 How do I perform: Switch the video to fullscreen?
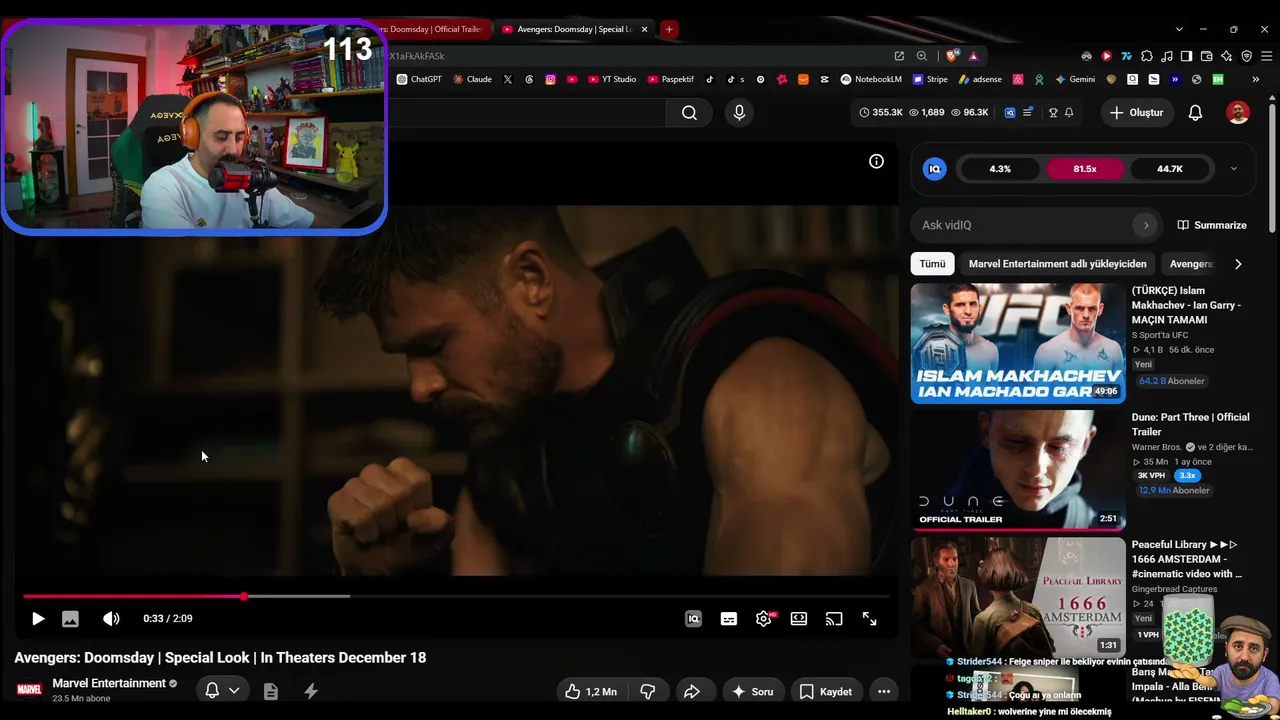(x=870, y=619)
